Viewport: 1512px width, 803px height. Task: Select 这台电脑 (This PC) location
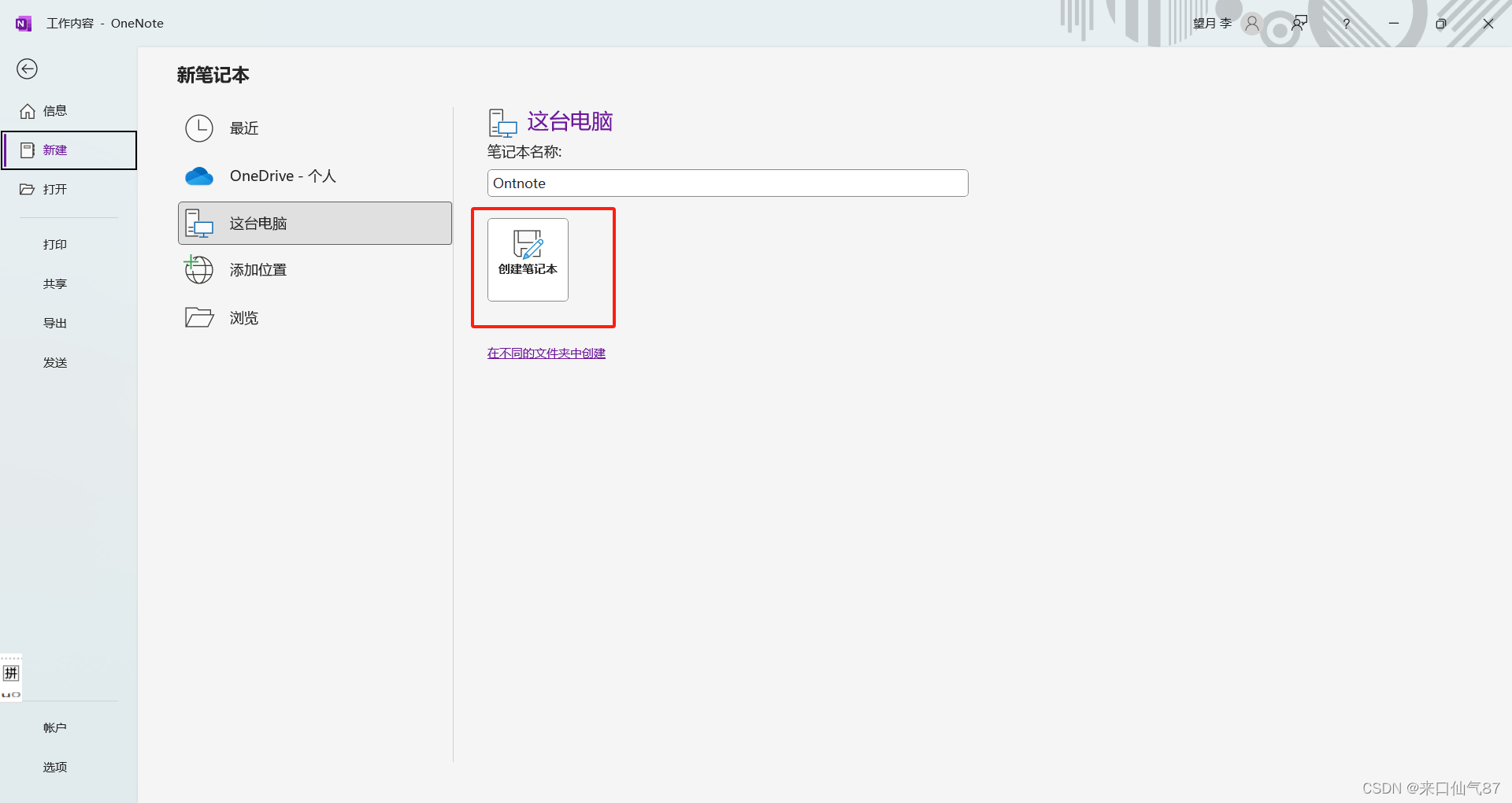pos(315,224)
